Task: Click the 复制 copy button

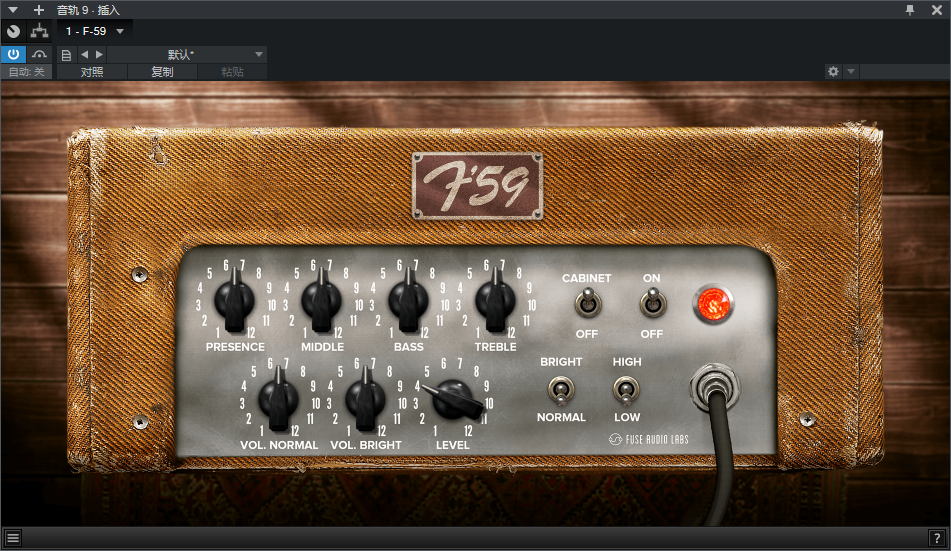Action: click(x=163, y=72)
